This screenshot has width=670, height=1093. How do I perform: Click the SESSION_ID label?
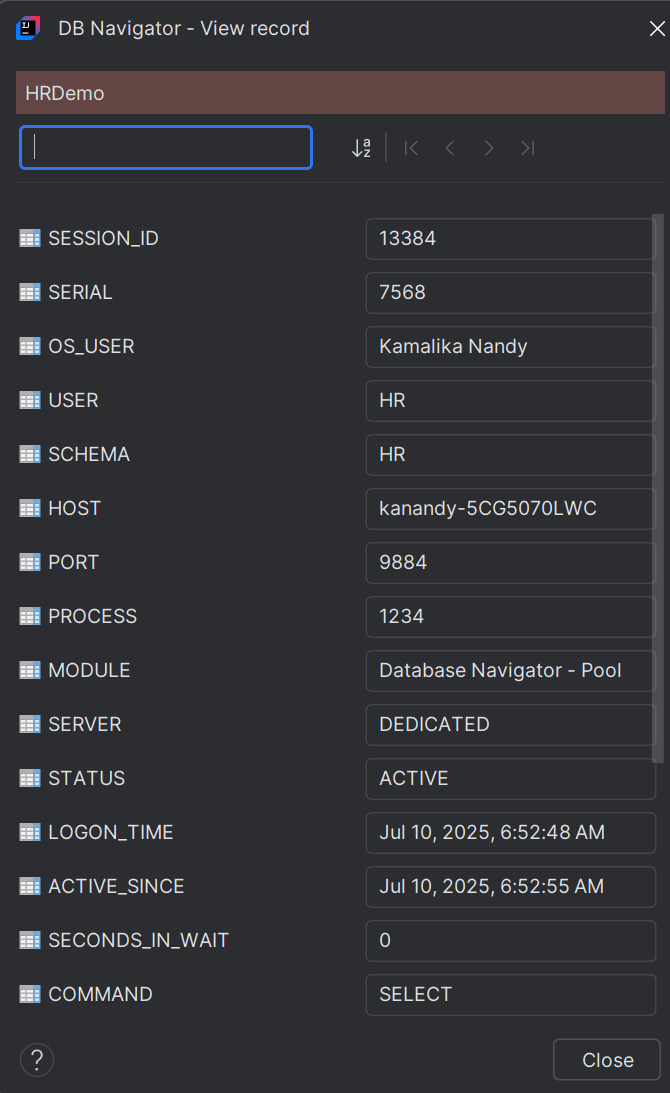click(103, 238)
